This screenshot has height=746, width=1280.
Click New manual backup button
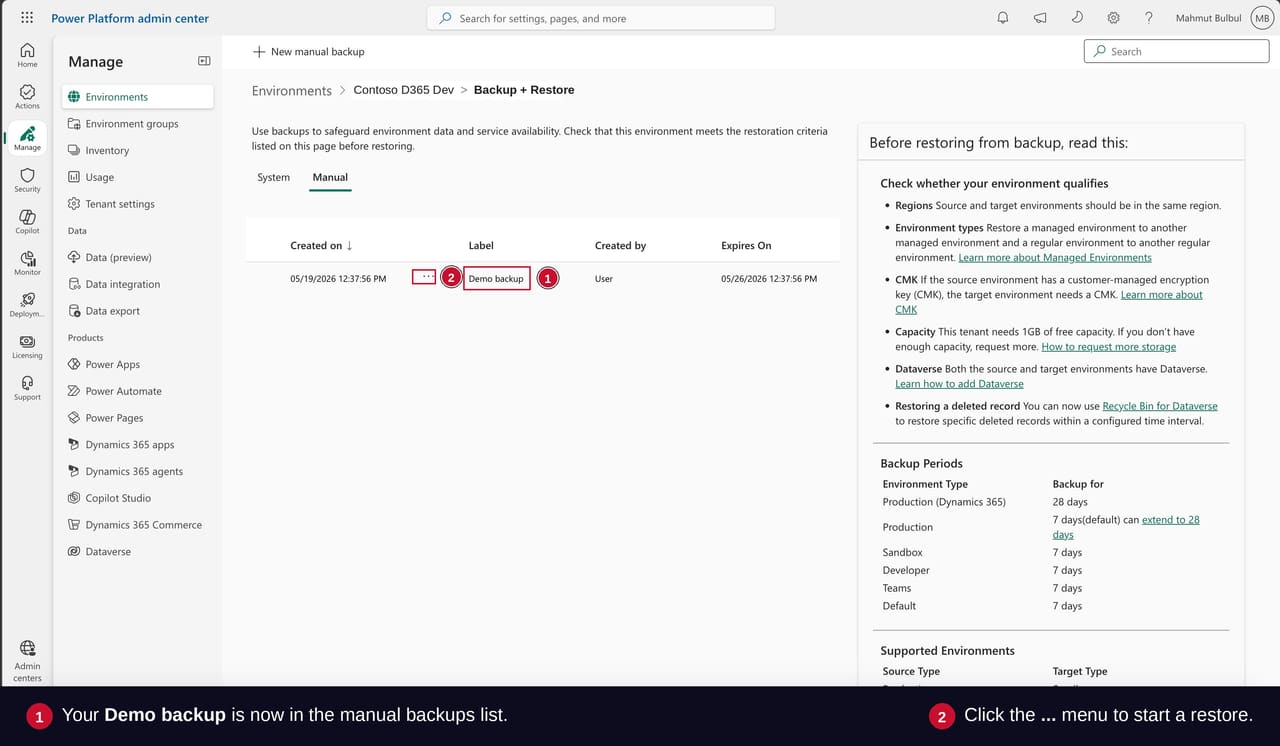click(x=308, y=52)
